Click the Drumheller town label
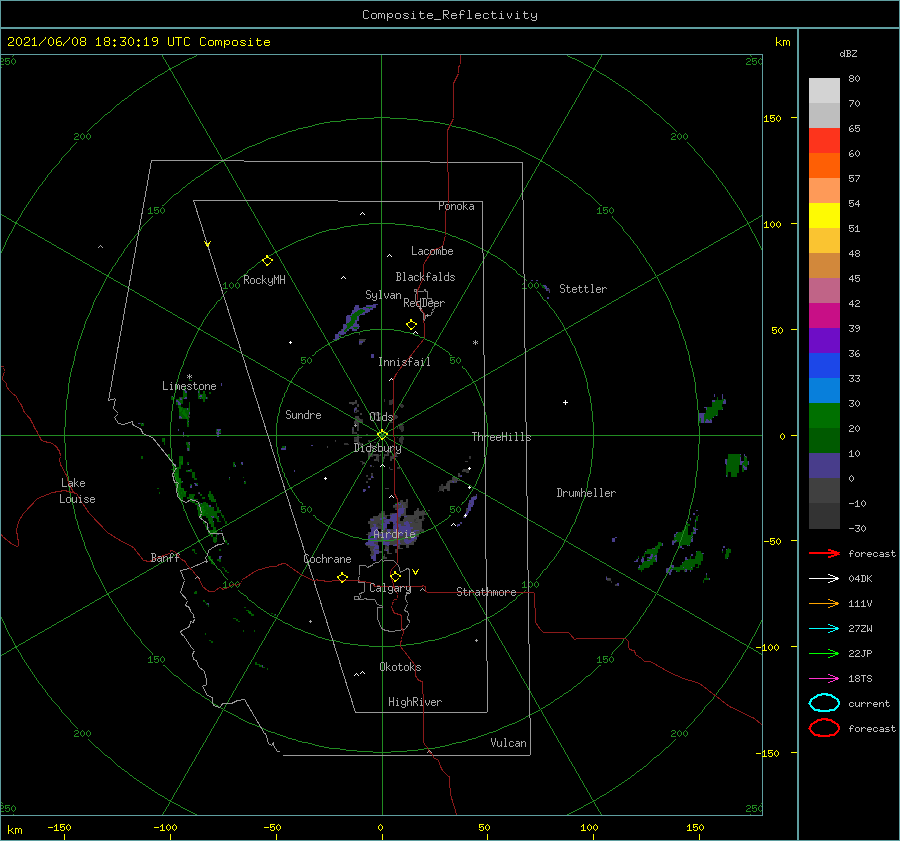 click(586, 493)
